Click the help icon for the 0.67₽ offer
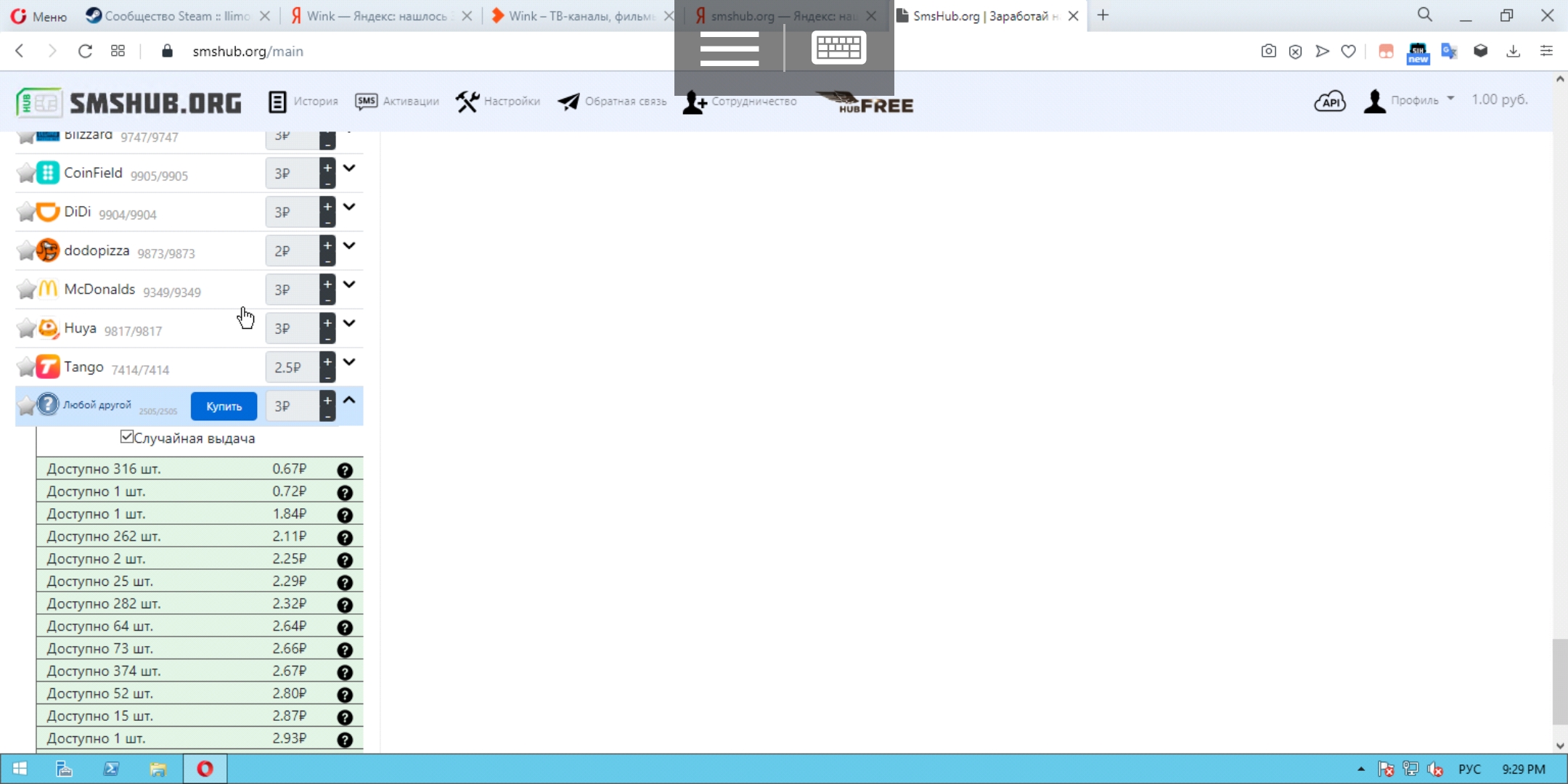 (345, 470)
